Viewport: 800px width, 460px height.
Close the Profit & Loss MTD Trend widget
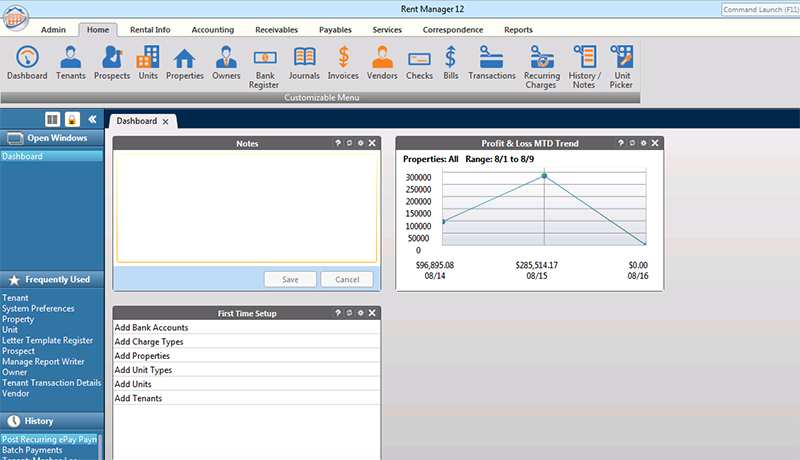pyautogui.click(x=655, y=143)
